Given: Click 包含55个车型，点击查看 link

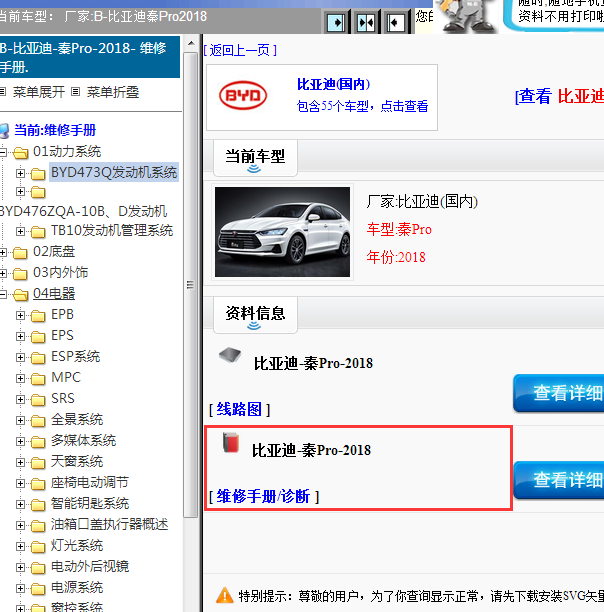Looking at the screenshot, I should (x=362, y=106).
